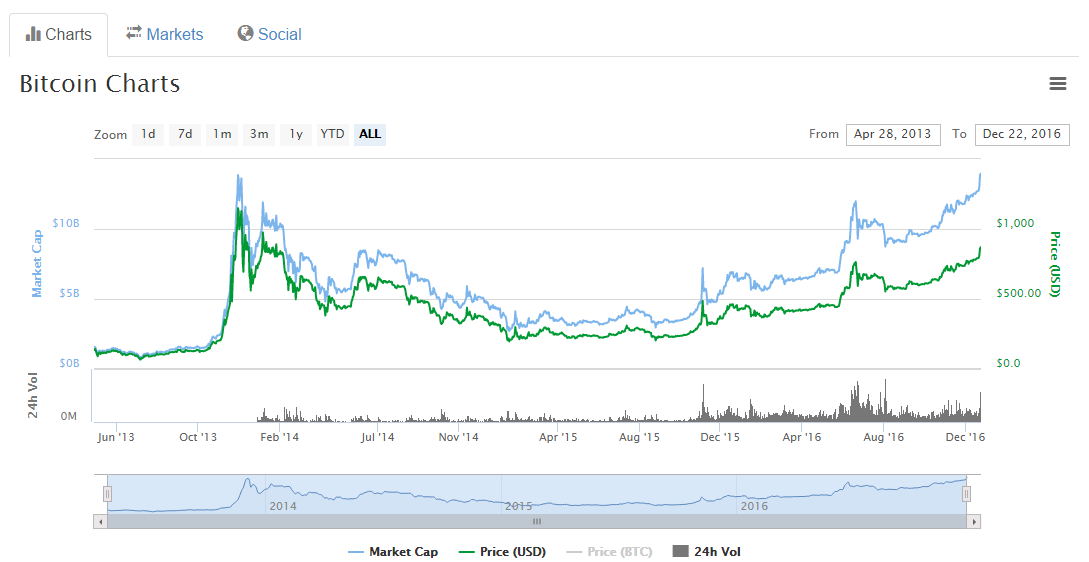1089x562 pixels.
Task: Open the chart hamburger menu icon
Action: pyautogui.click(x=1057, y=83)
